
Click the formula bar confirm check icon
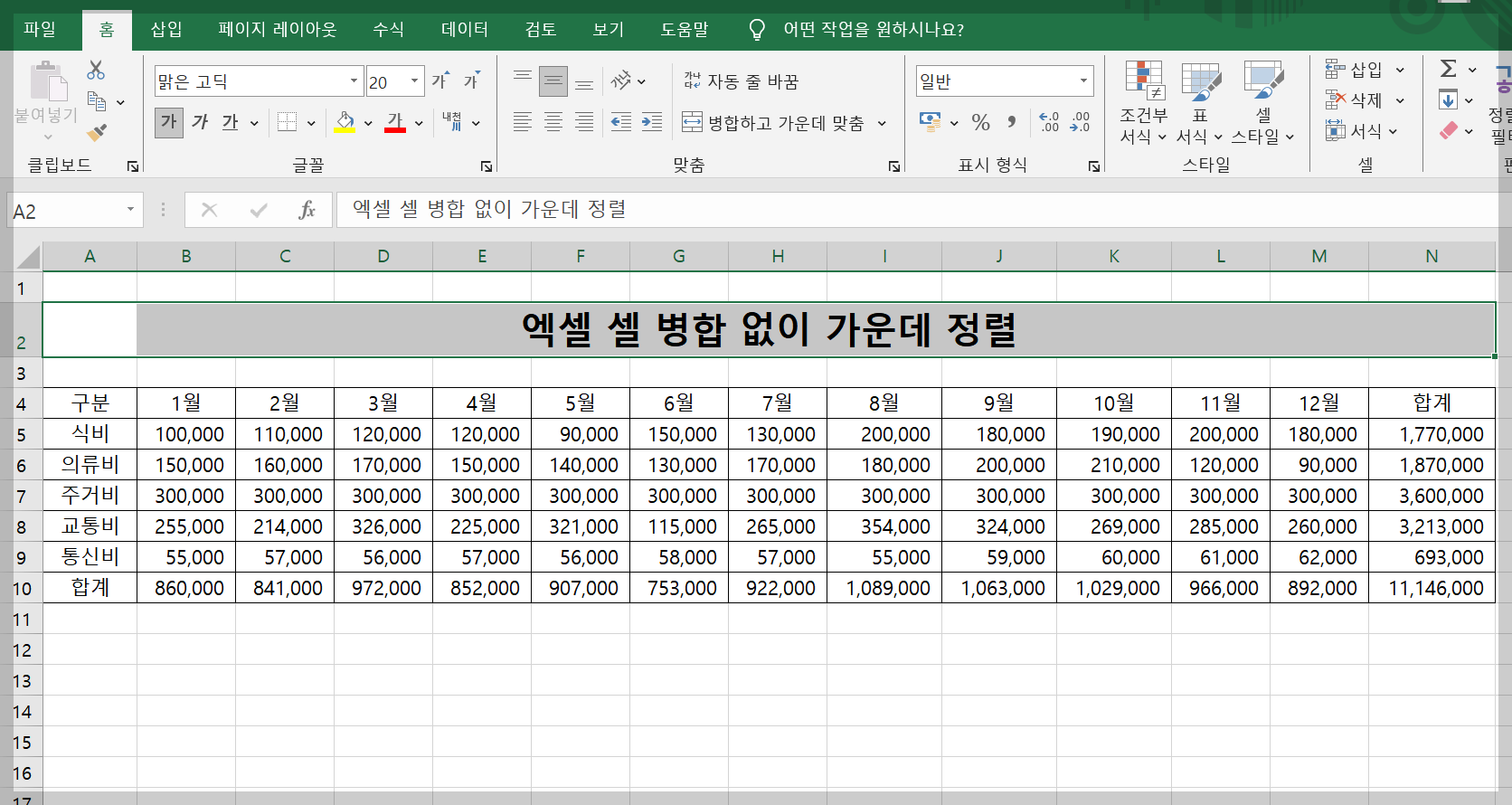click(x=259, y=210)
